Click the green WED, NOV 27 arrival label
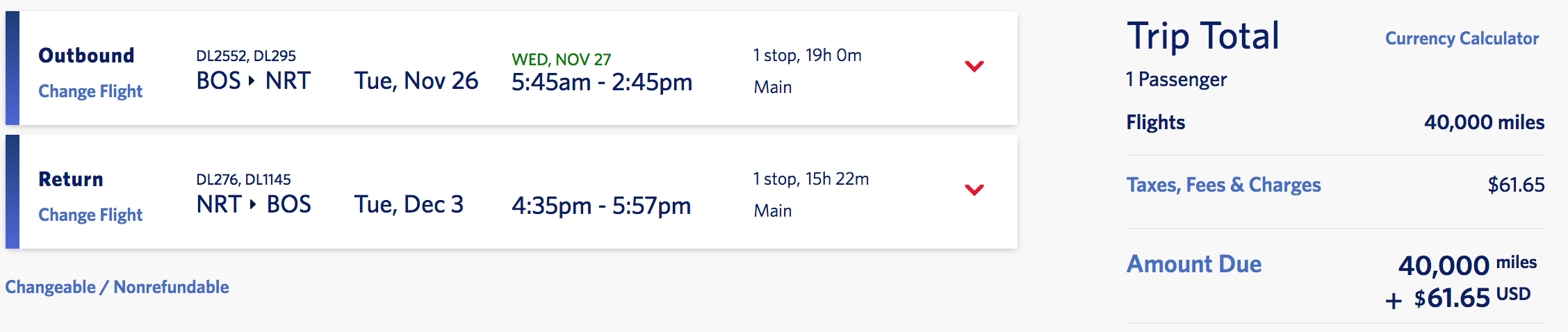Image resolution: width=1568 pixels, height=332 pixels. pyautogui.click(x=561, y=59)
